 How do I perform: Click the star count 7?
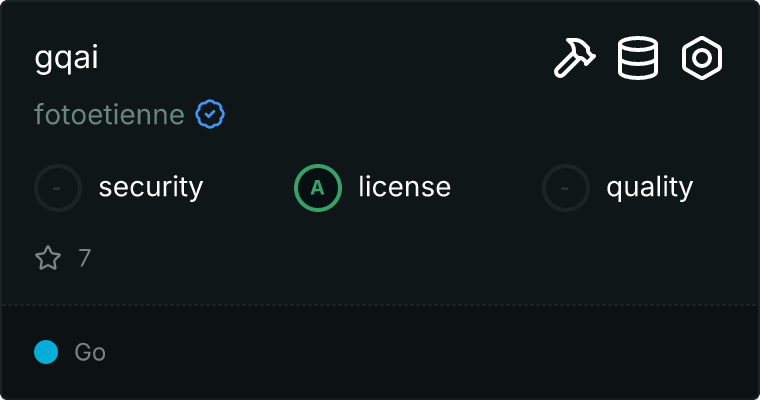(x=85, y=258)
